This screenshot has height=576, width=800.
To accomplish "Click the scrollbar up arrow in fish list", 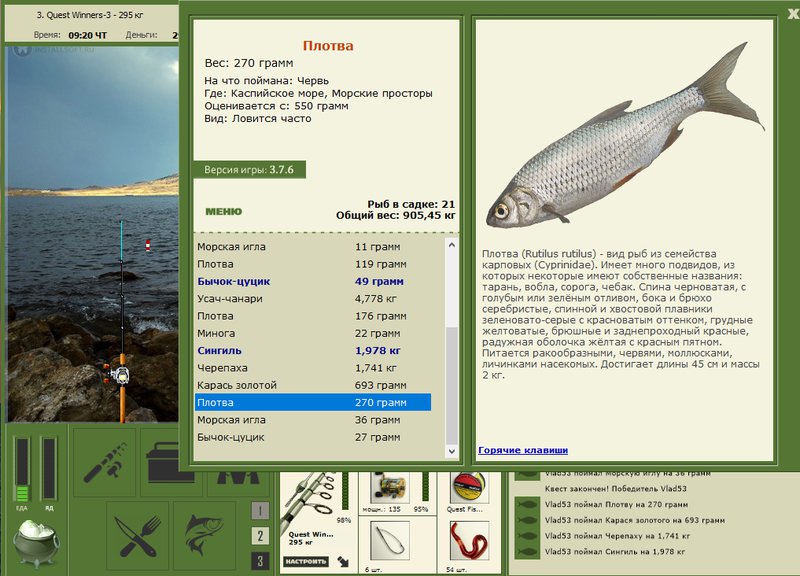I will click(x=452, y=245).
